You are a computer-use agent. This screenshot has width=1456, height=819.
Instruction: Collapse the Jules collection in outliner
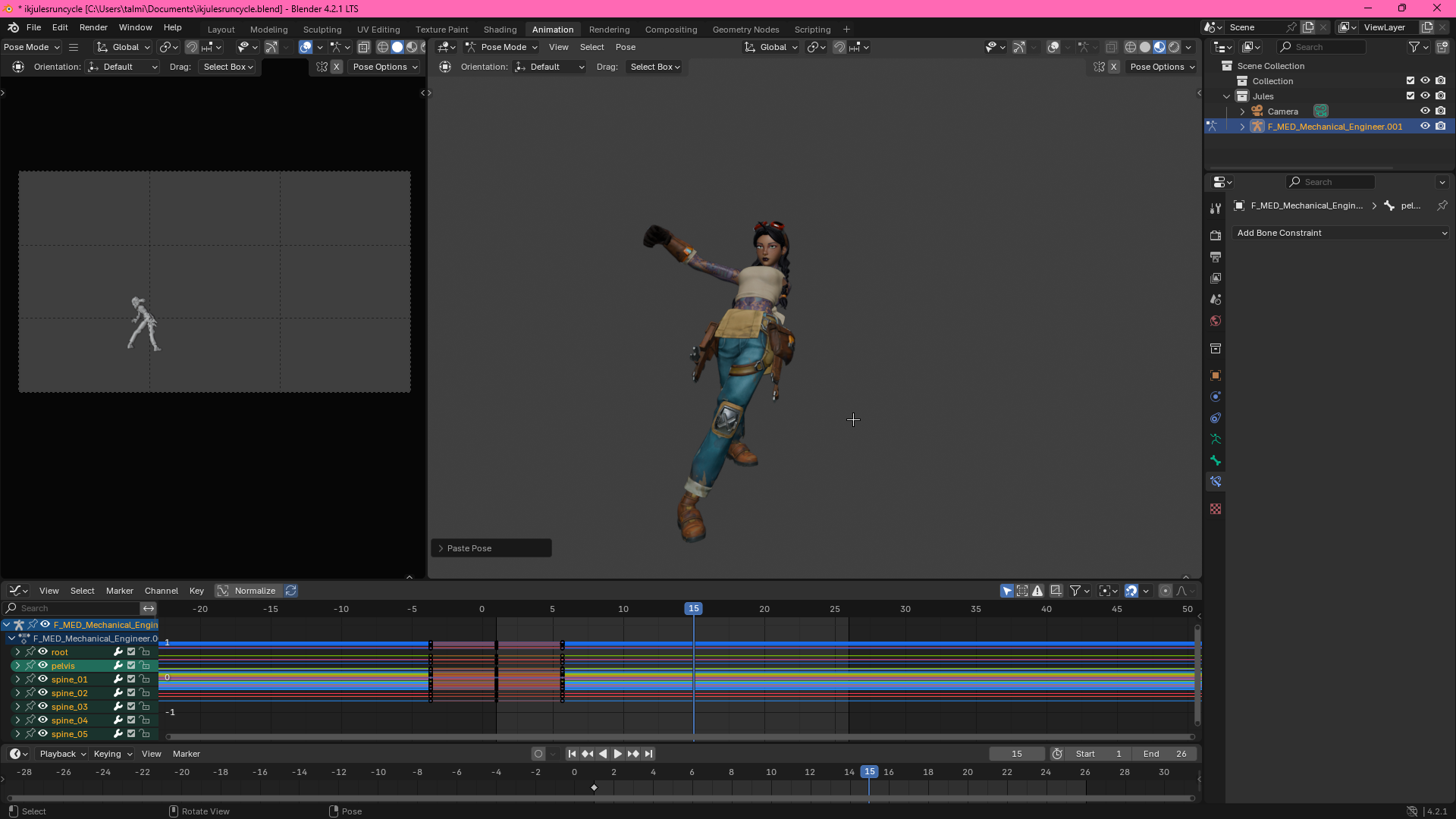click(x=1226, y=96)
